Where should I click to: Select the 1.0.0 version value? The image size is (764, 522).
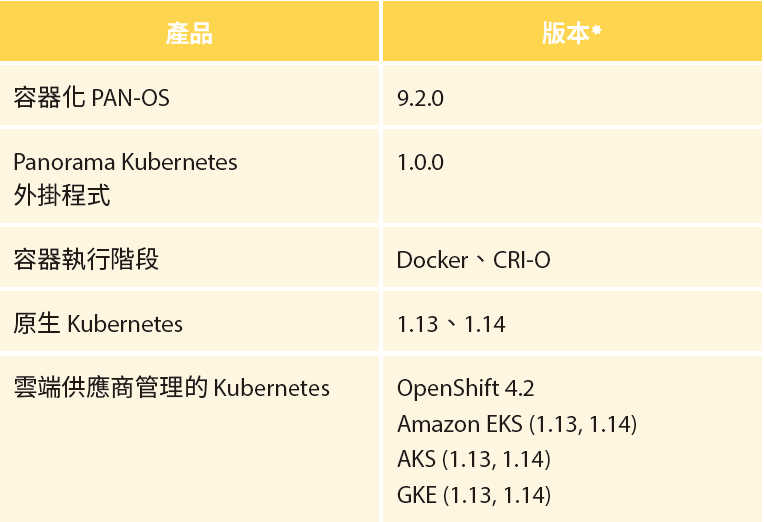click(420, 163)
